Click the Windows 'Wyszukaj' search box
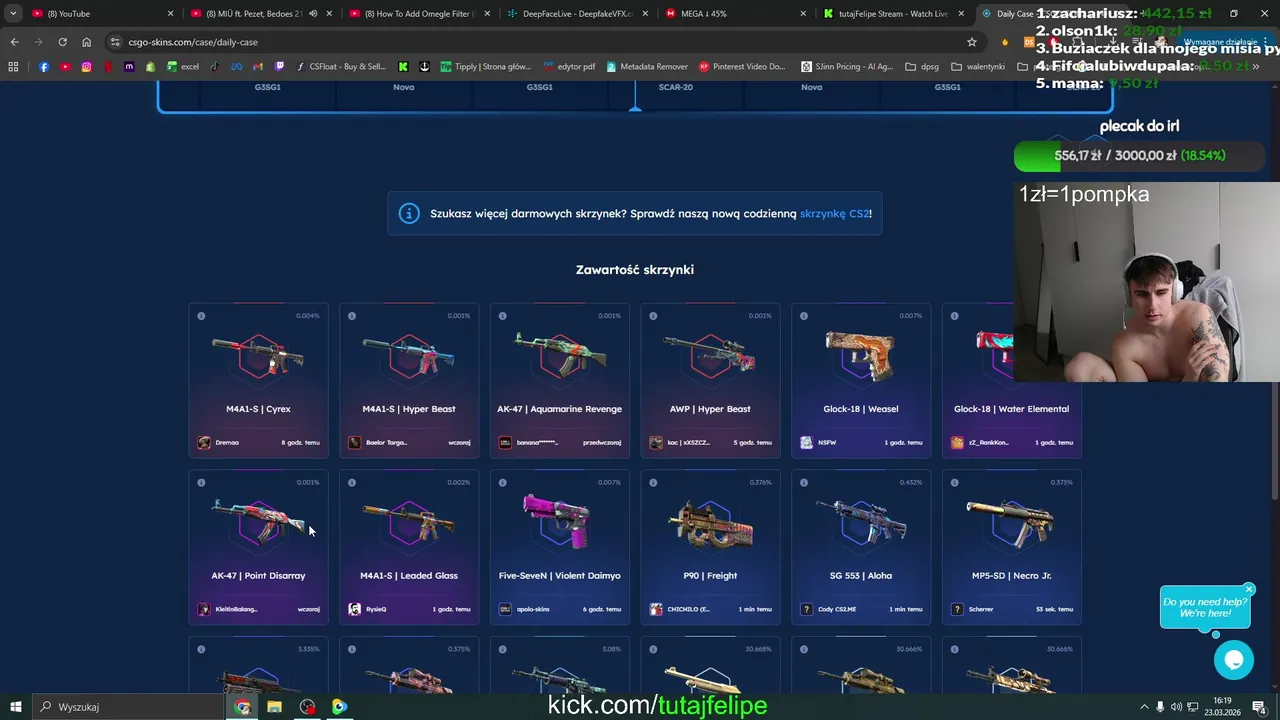The image size is (1280, 720). coord(128,707)
